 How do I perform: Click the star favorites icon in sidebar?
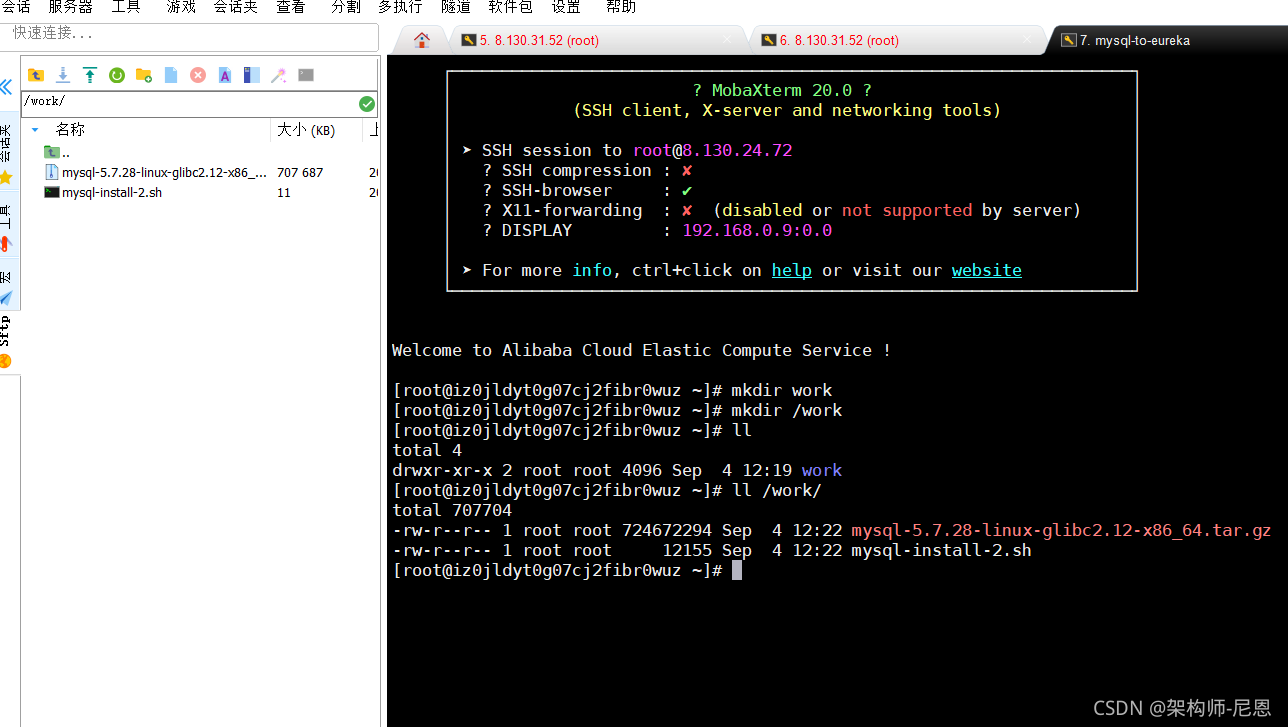6,177
